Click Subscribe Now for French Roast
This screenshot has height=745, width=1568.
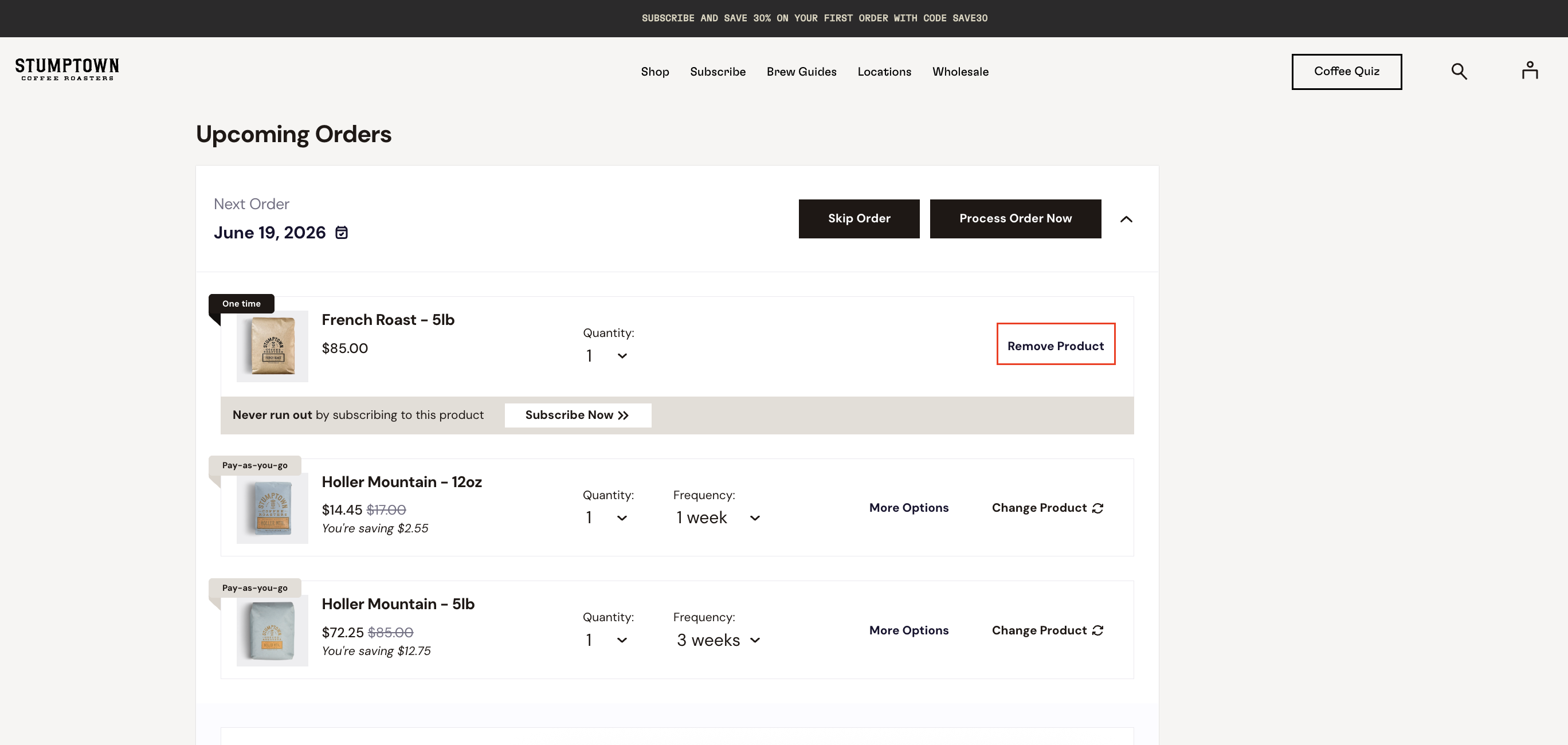coord(577,415)
